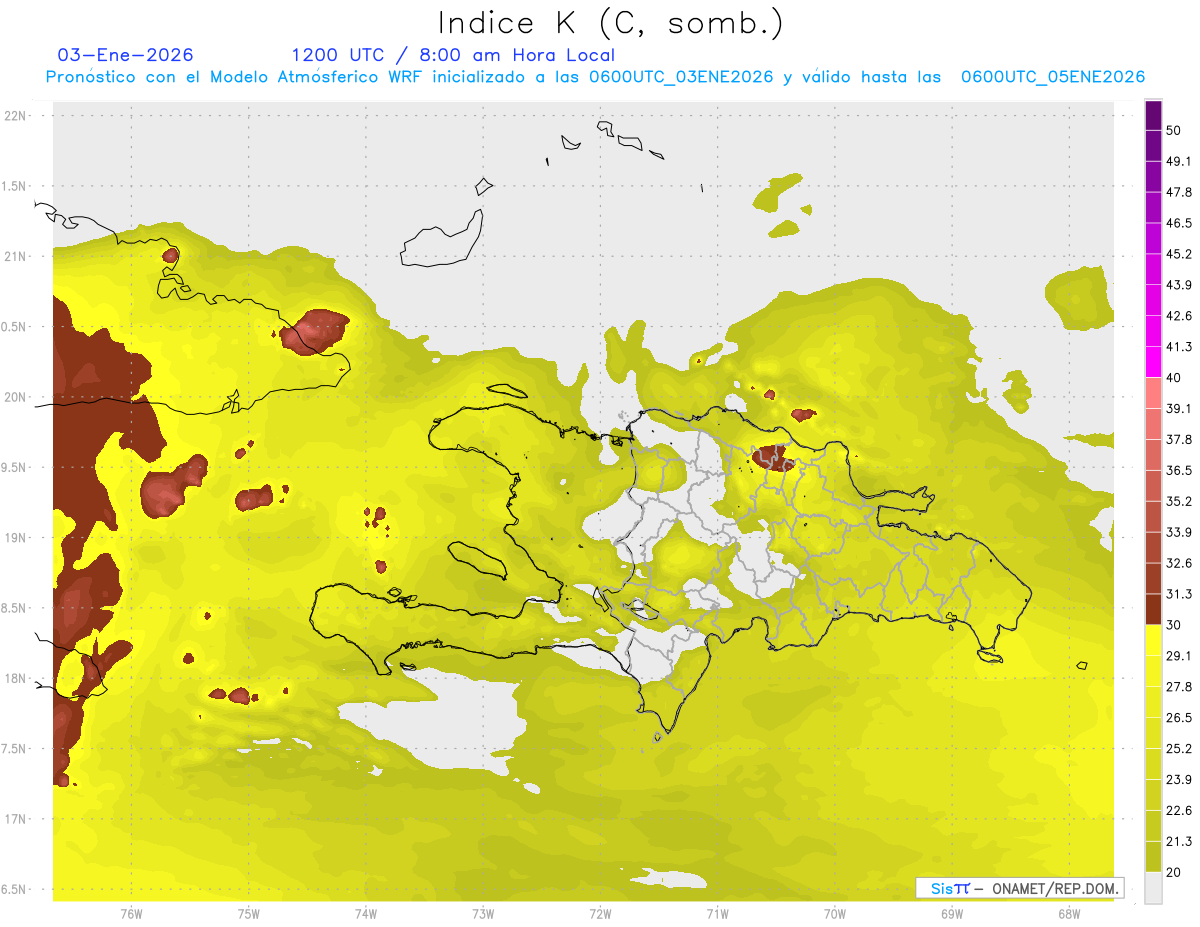Click the '46.5' colorbar label
This screenshot has height=927, width=1200.
(x=1178, y=223)
